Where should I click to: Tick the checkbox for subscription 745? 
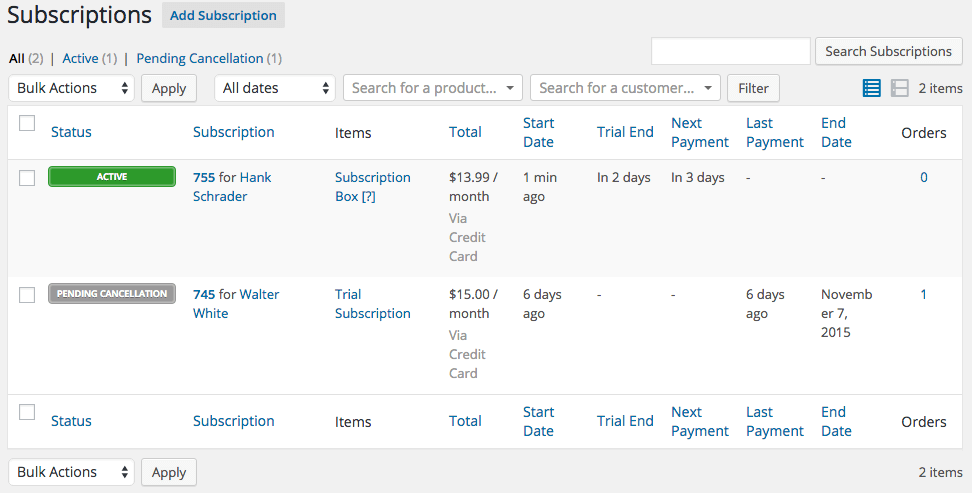[27, 295]
